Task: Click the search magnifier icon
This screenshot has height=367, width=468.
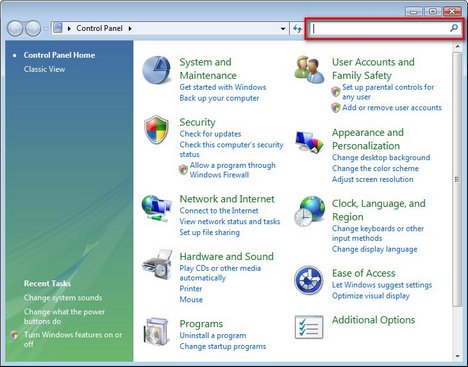Action: (454, 28)
